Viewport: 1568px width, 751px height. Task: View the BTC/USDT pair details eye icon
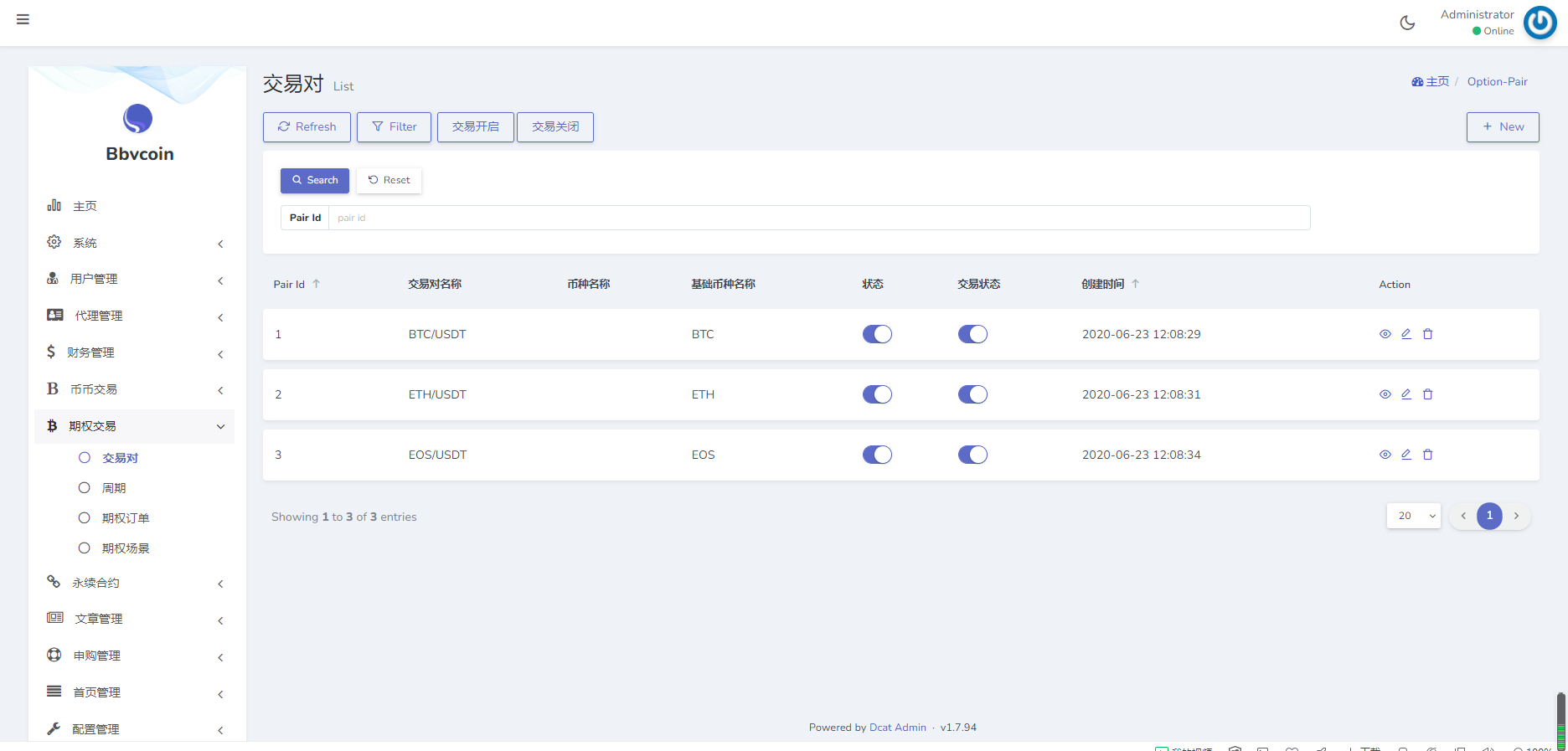[x=1385, y=334]
